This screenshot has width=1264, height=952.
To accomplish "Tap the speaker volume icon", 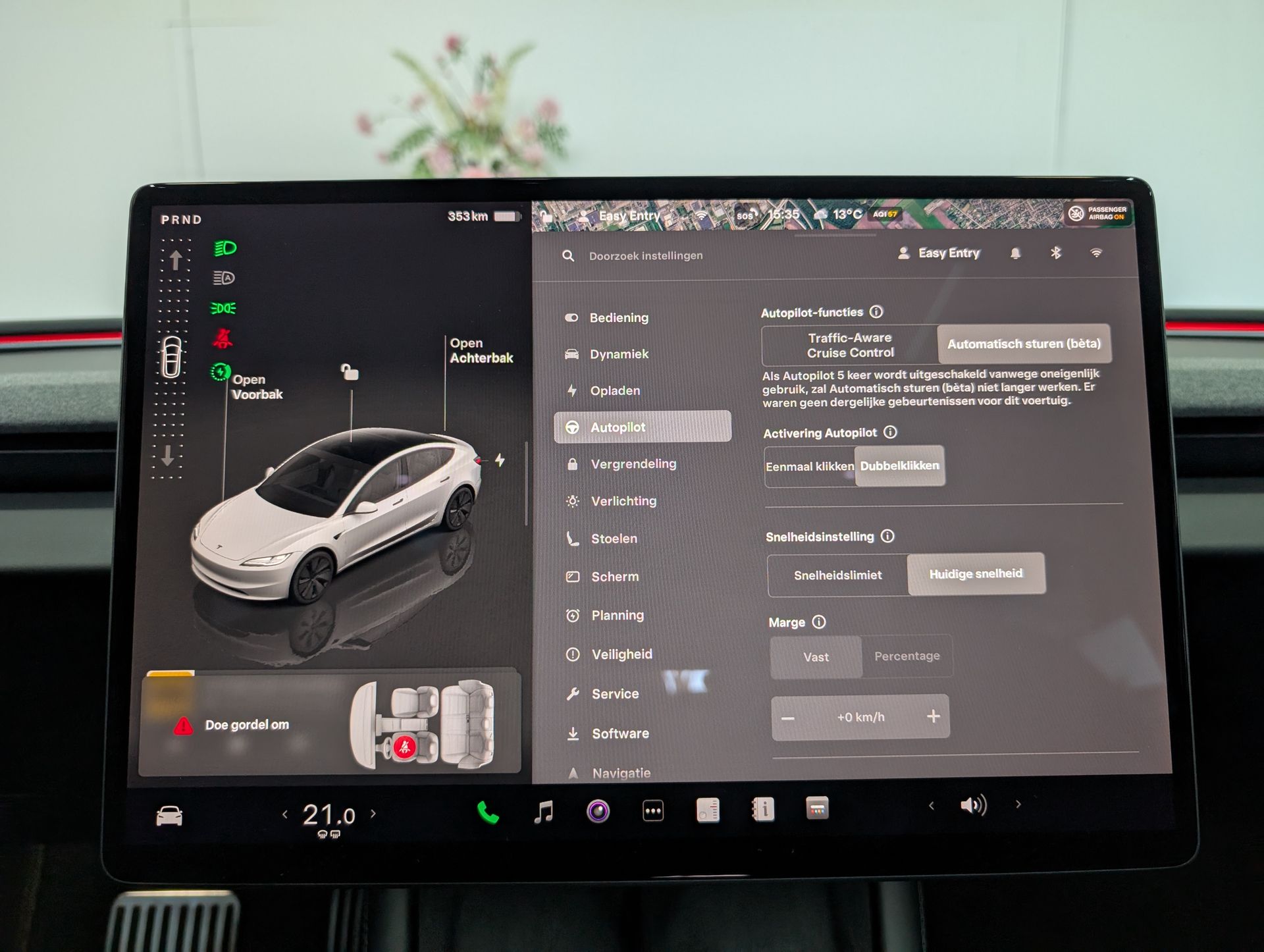I will pyautogui.click(x=973, y=805).
